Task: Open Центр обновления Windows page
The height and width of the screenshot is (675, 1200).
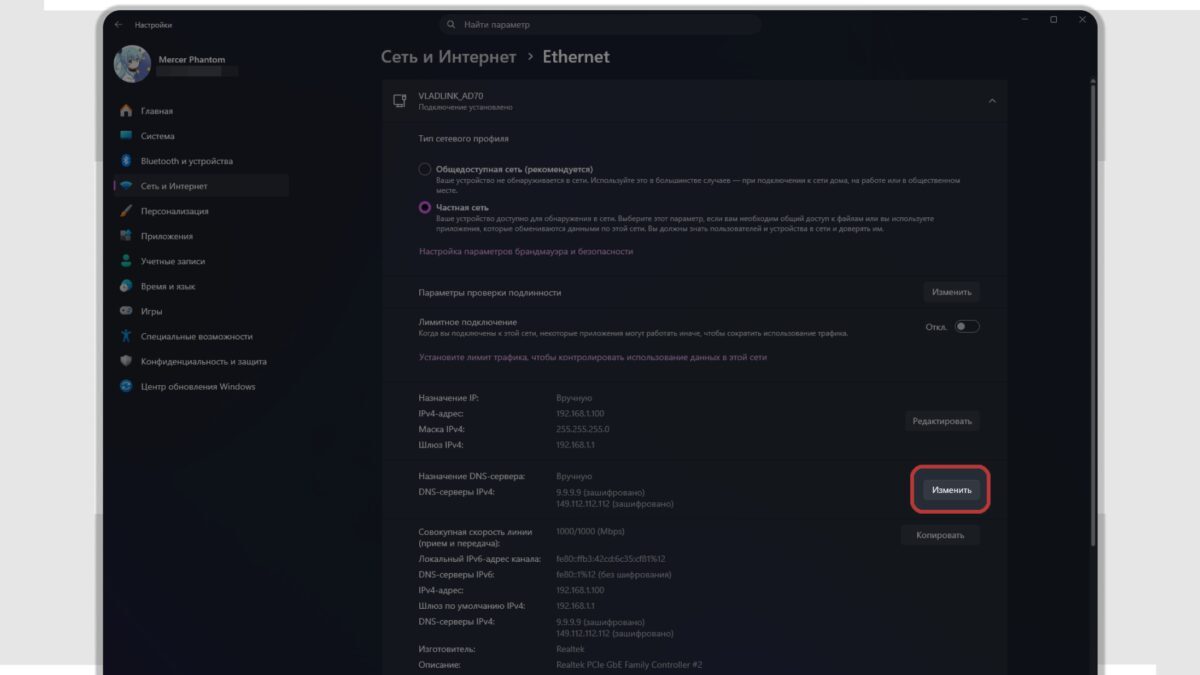Action: [200, 387]
